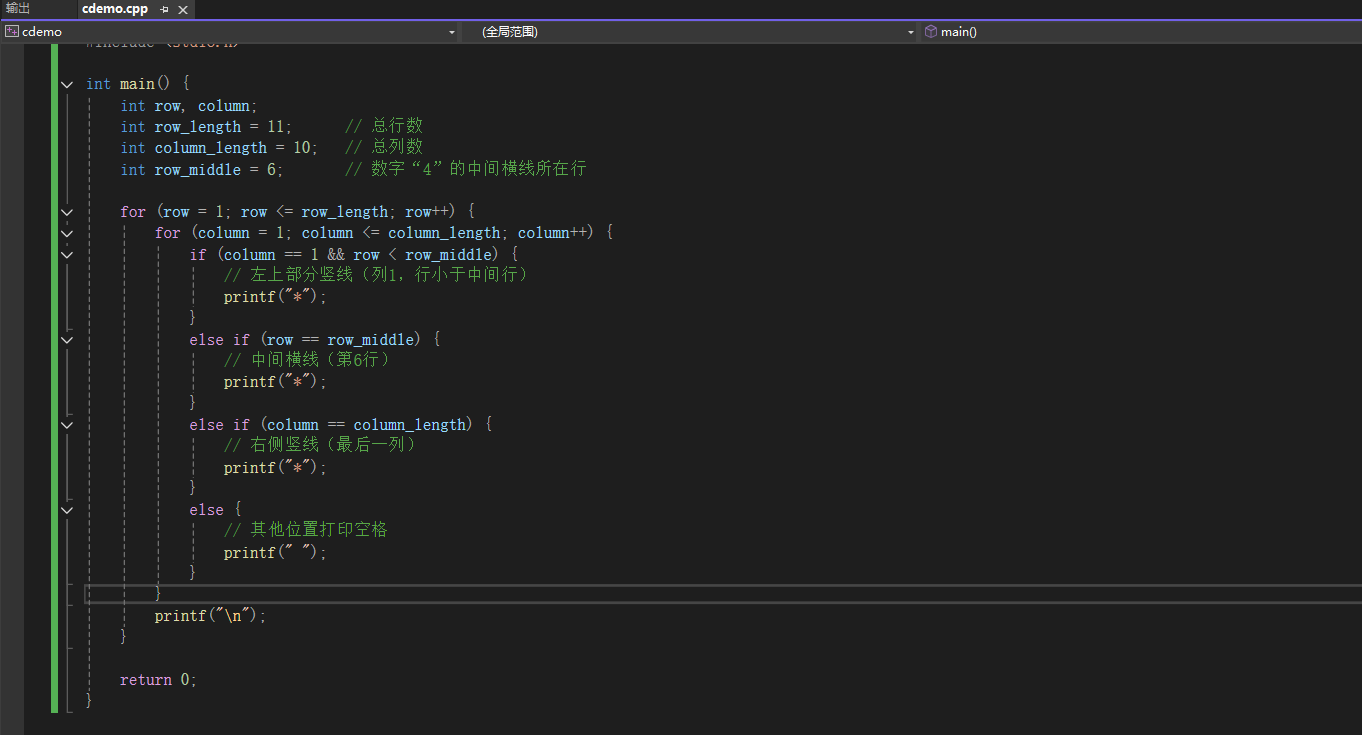Image resolution: width=1362 pixels, height=735 pixels.
Task: Select the cdemo.cpp tab label
Action: 113,10
